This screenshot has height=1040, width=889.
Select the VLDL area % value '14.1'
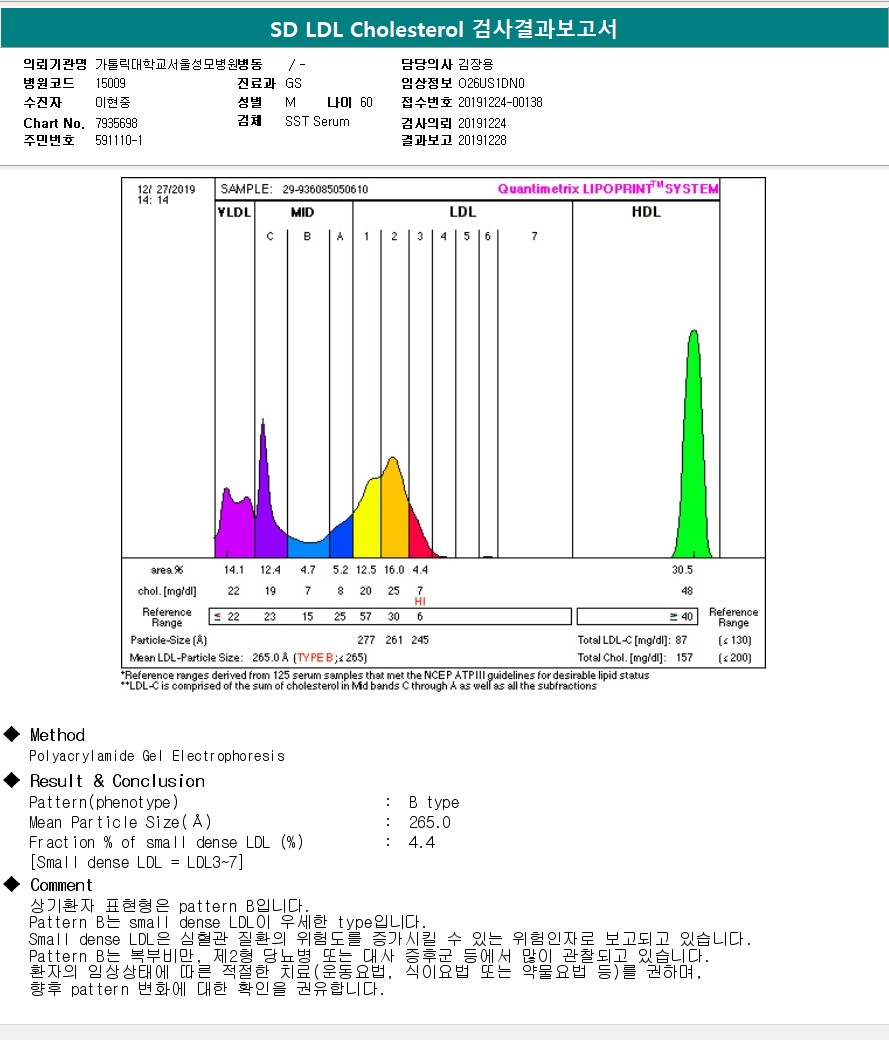(234, 570)
